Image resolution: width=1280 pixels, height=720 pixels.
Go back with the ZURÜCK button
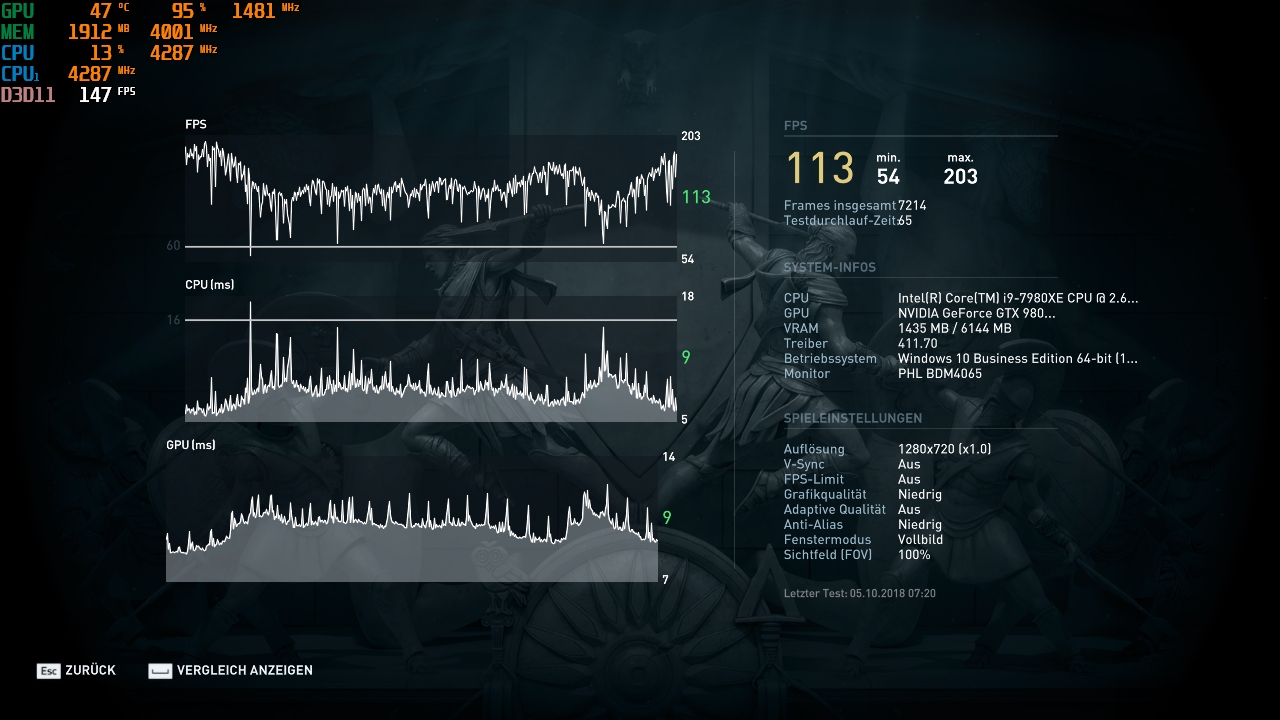tap(76, 671)
